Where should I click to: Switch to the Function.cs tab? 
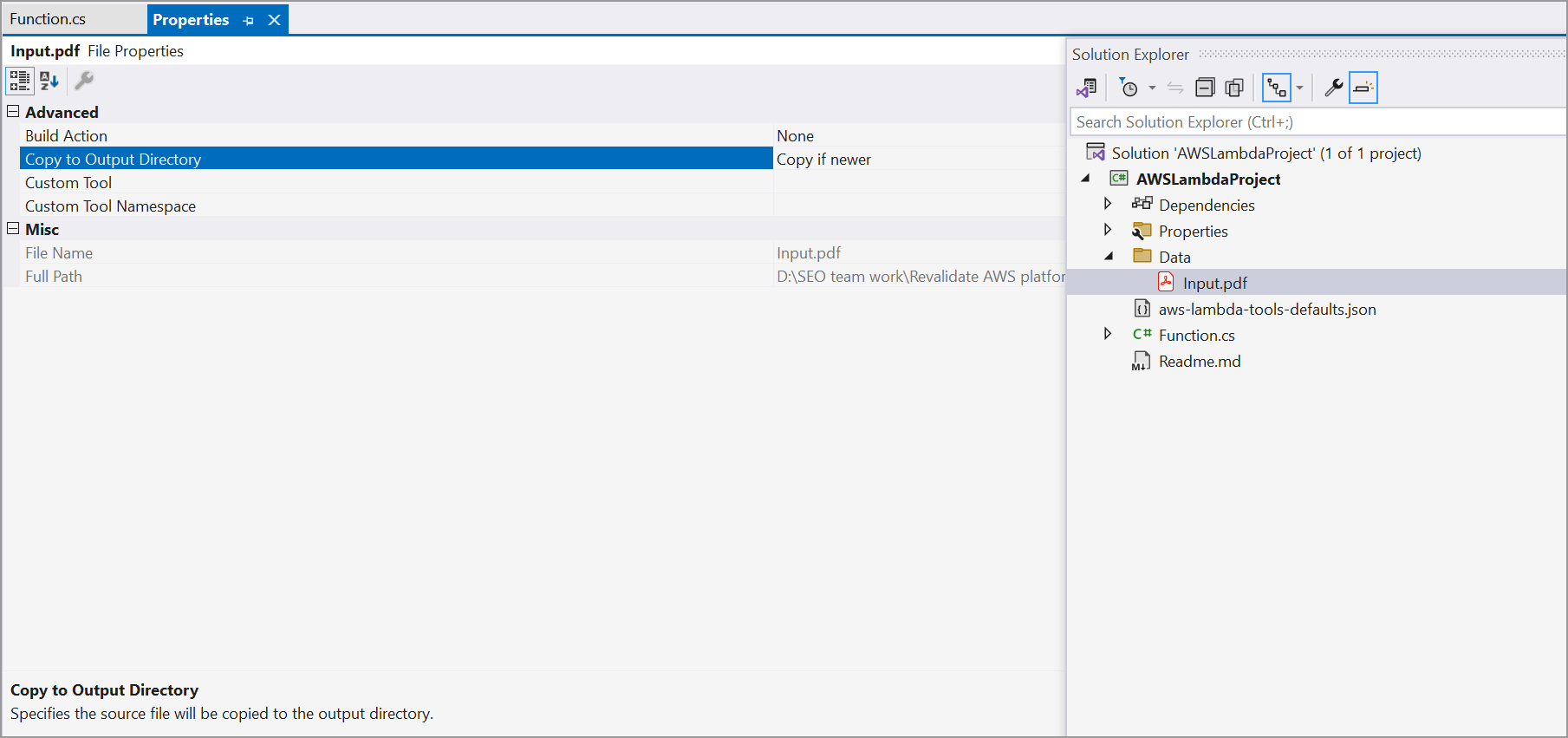click(x=48, y=19)
